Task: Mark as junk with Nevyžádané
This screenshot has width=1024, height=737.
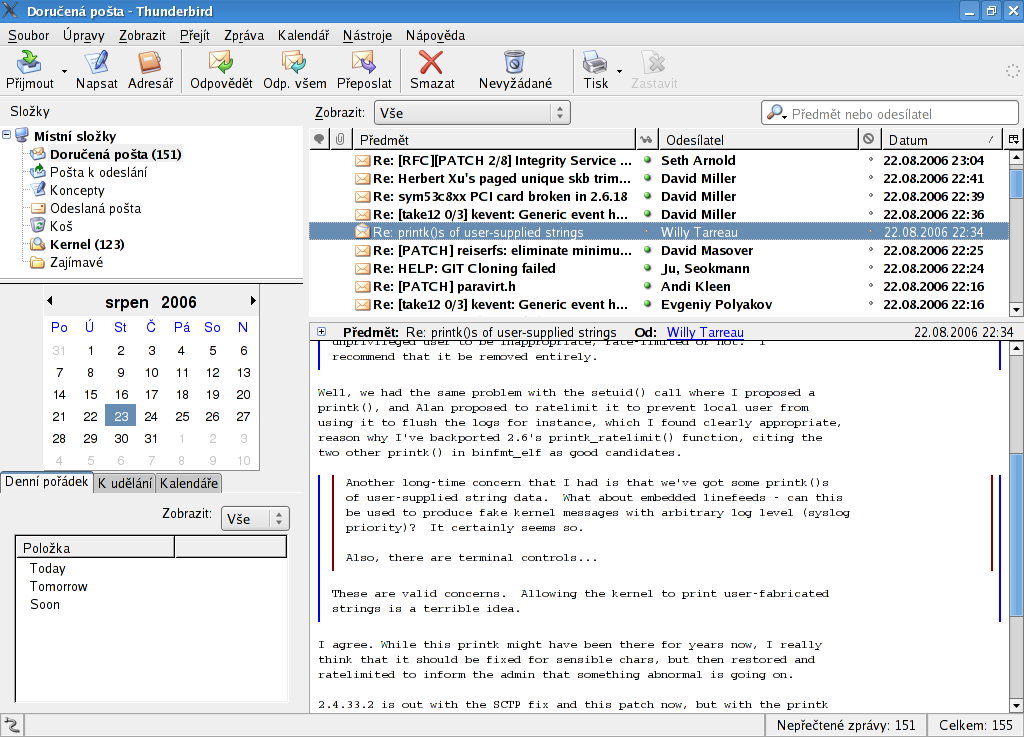Action: point(515,70)
